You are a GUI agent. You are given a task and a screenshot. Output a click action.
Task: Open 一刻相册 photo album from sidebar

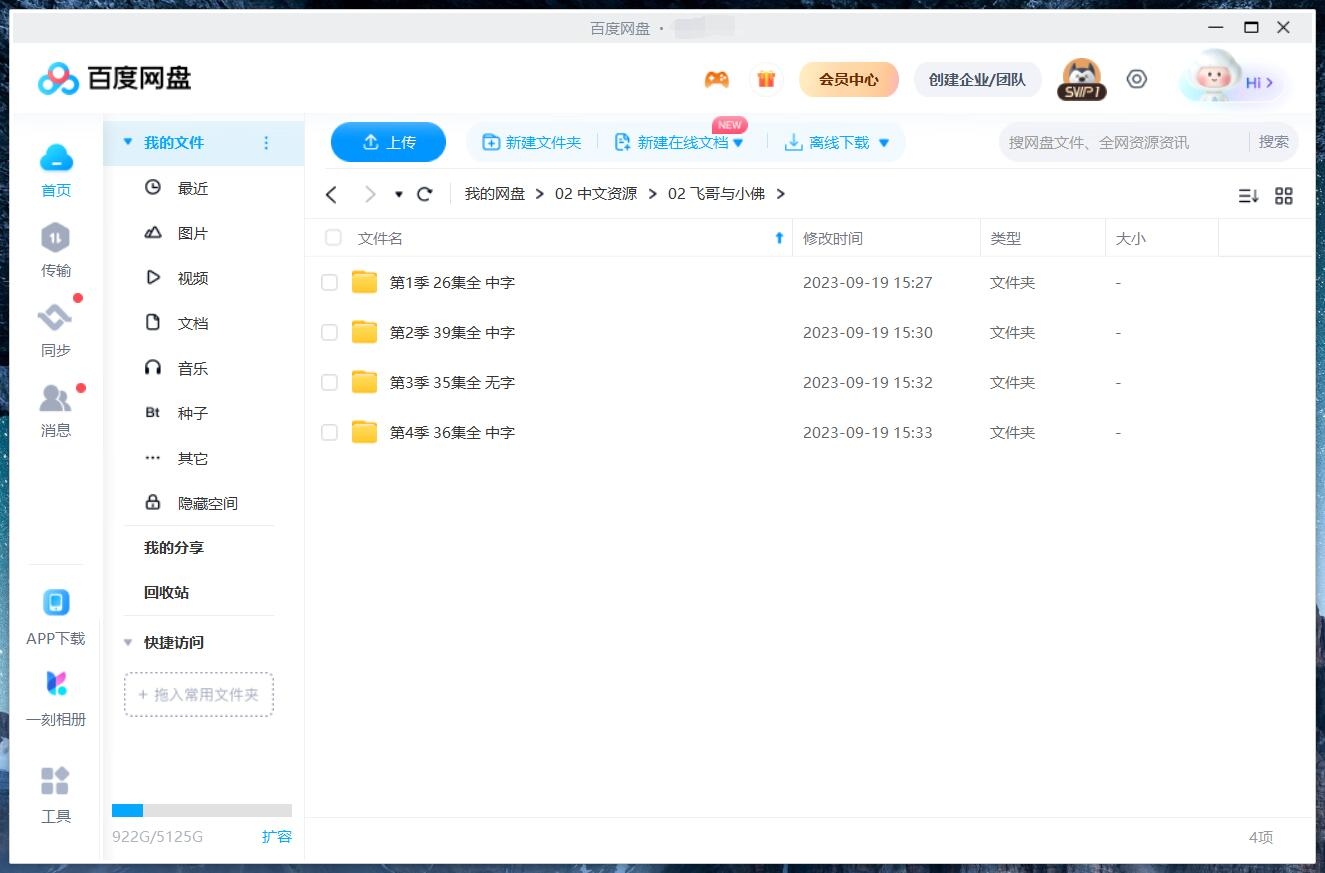[55, 695]
